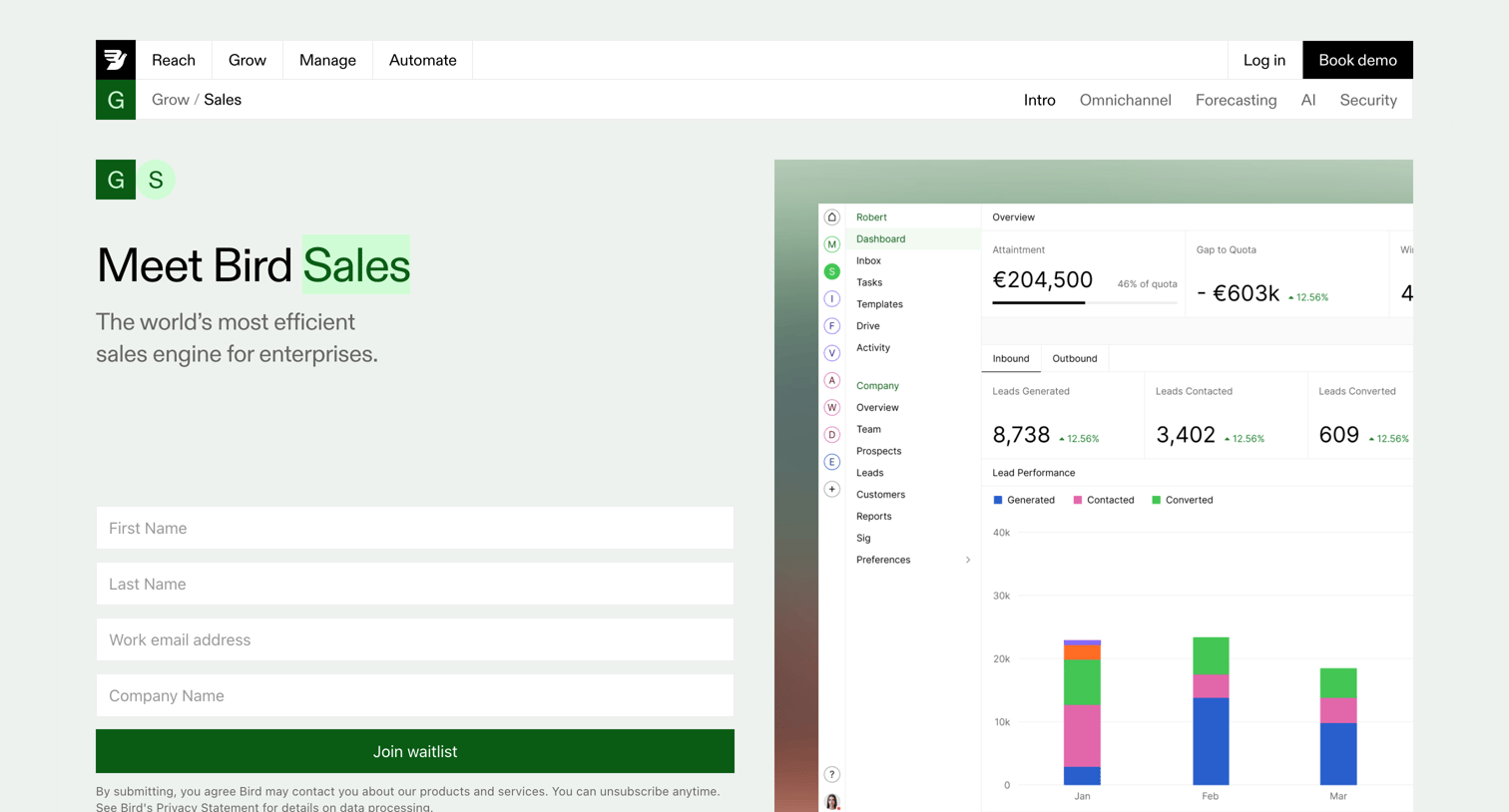Open the Manage menu
This screenshot has height=812, width=1509.
tap(327, 60)
